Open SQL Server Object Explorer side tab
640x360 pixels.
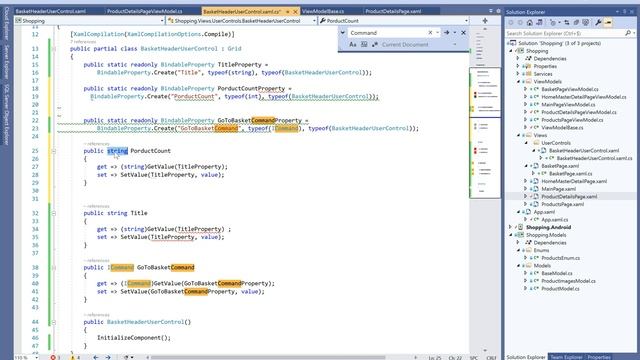(x=6, y=115)
